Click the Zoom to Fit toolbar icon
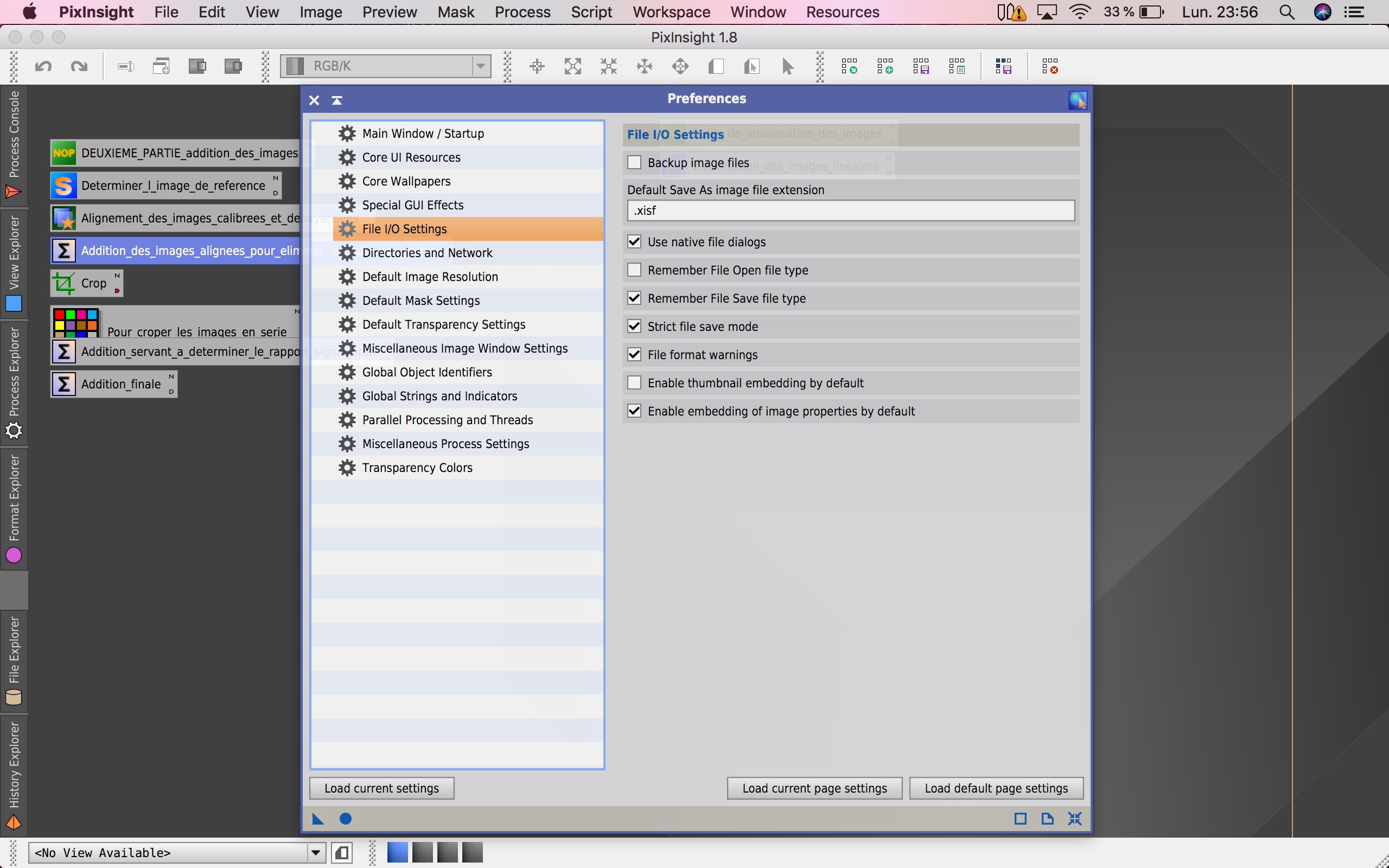This screenshot has width=1389, height=868. (x=573, y=66)
